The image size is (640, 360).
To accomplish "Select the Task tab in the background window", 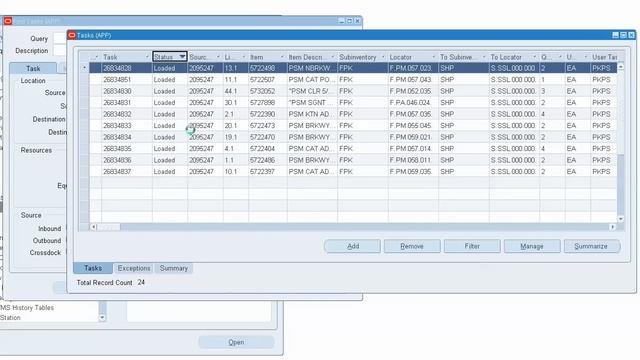I will 33,69.
